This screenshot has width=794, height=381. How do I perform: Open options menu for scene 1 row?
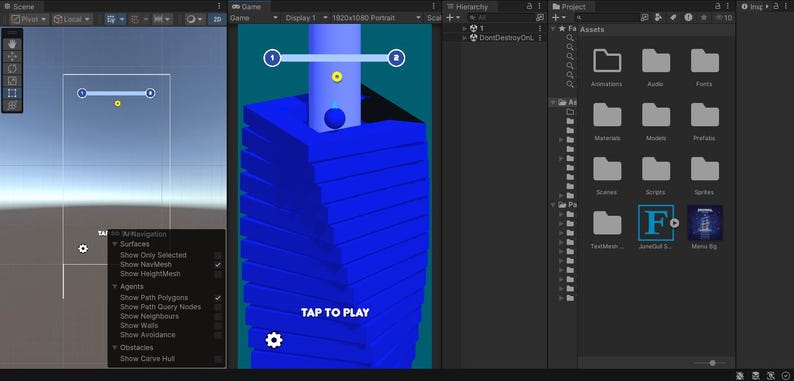click(540, 28)
